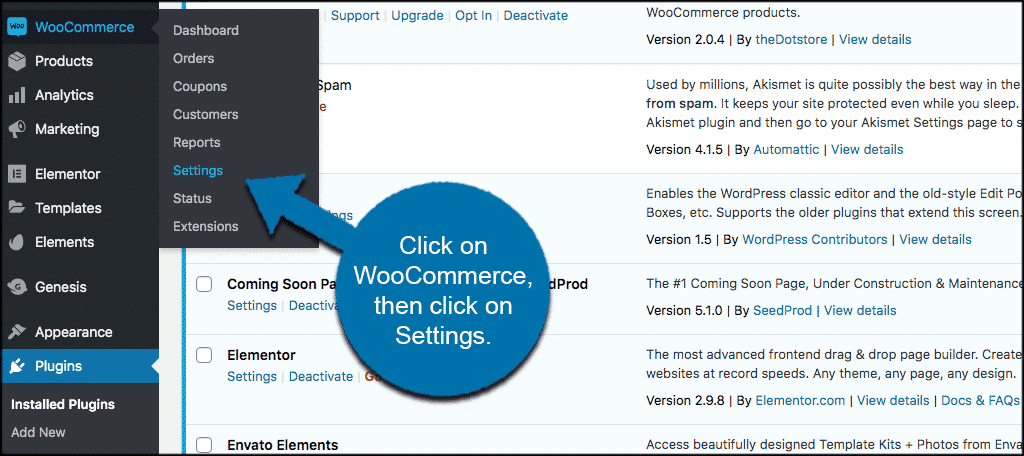
Task: Open Settings link under Coming Soon Page
Action: [252, 306]
